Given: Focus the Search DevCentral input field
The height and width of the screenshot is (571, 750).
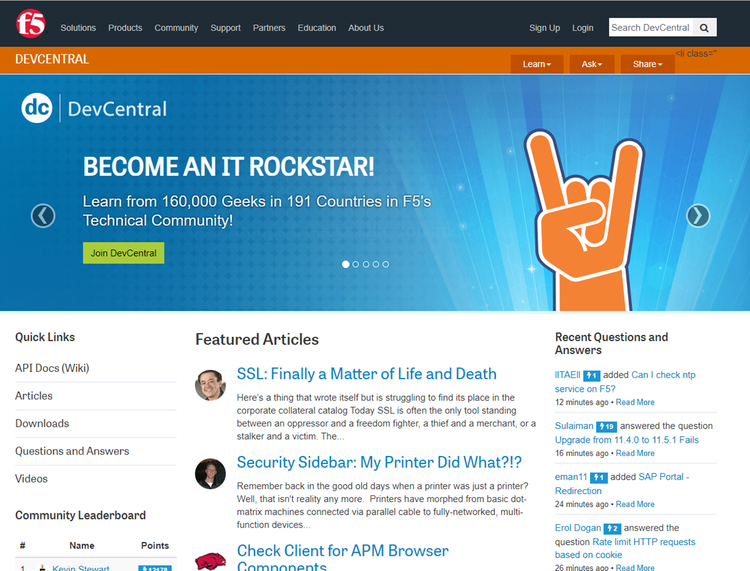Looking at the screenshot, I should tap(651, 28).
